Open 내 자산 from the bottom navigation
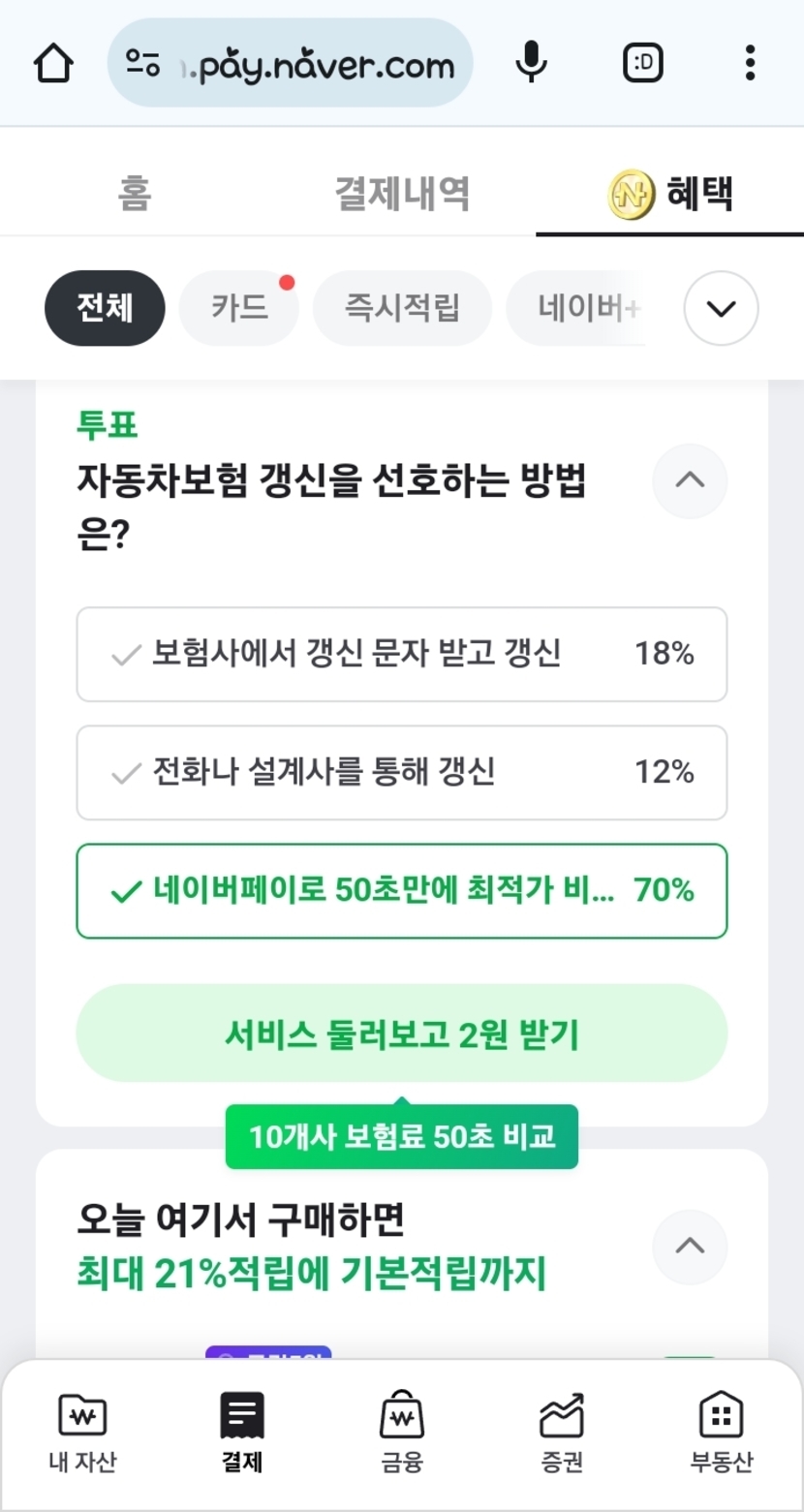This screenshot has width=804, height=1512. [x=82, y=1432]
